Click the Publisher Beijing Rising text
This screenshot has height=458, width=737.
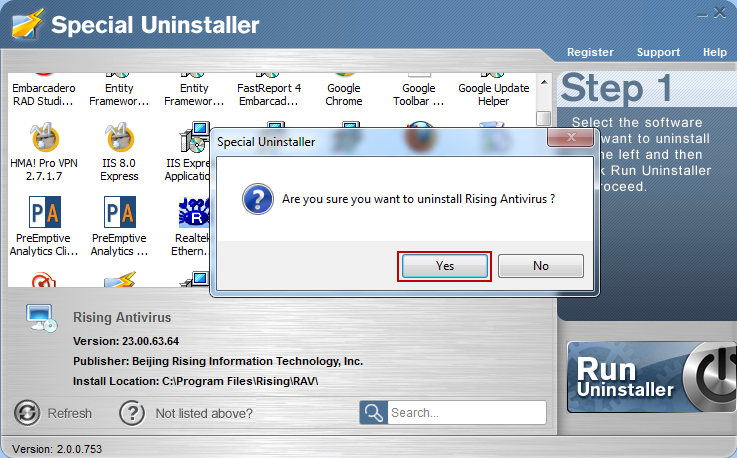(x=218, y=361)
